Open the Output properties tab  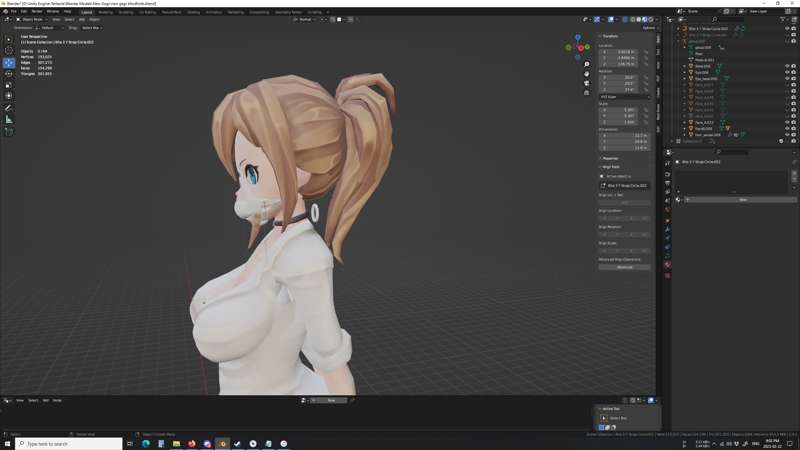pyautogui.click(x=667, y=183)
